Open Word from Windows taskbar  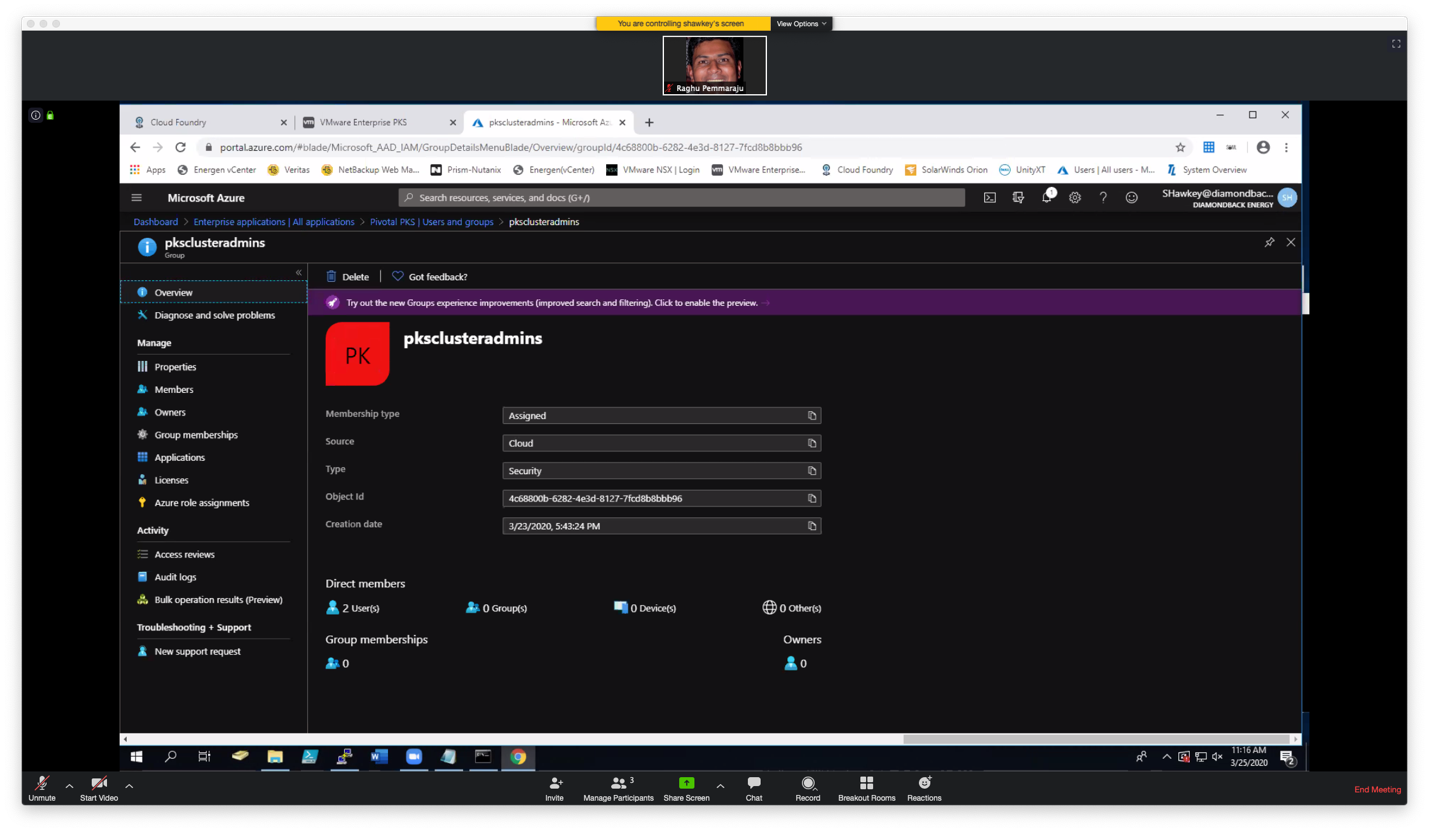click(379, 757)
